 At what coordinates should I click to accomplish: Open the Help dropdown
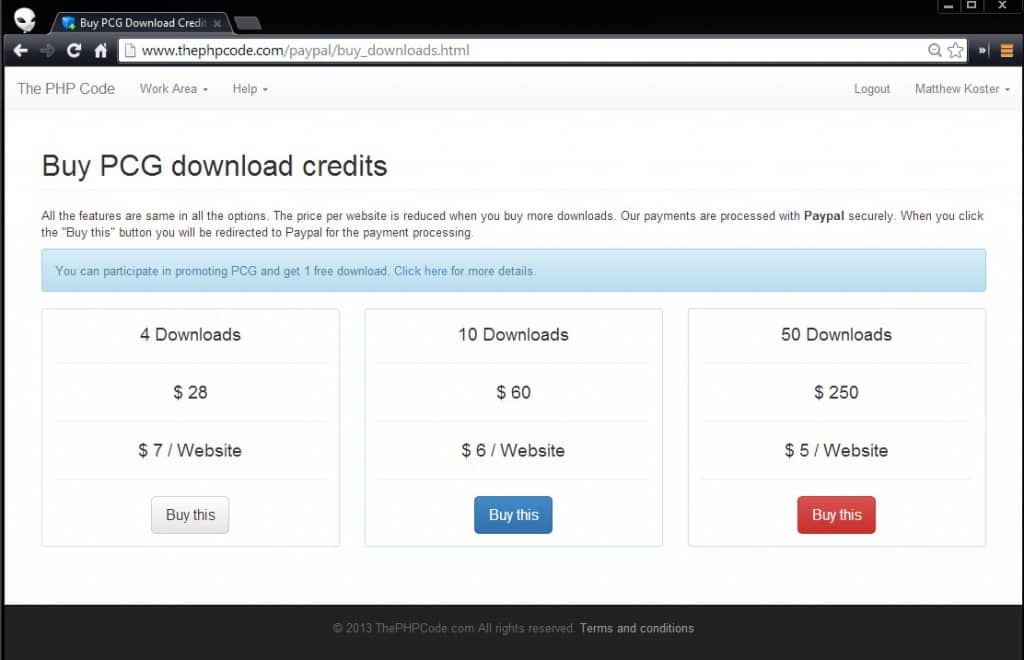(248, 89)
